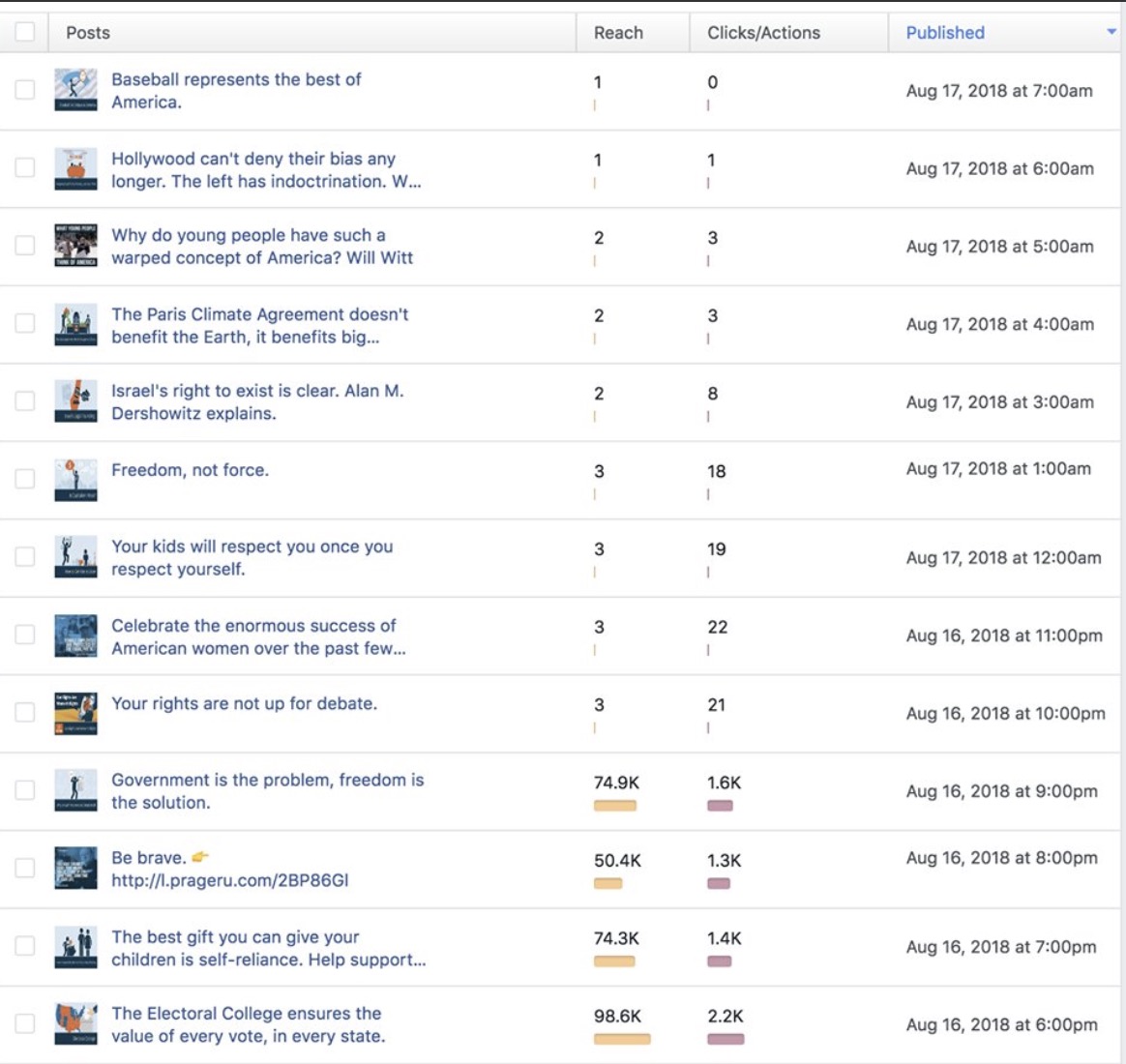Open the Electoral College post thumbnail

(x=75, y=1024)
